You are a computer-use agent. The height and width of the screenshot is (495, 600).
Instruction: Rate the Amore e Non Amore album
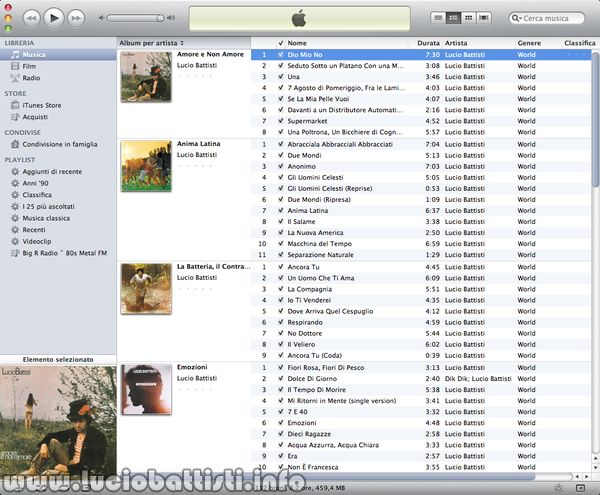[x=195, y=77]
